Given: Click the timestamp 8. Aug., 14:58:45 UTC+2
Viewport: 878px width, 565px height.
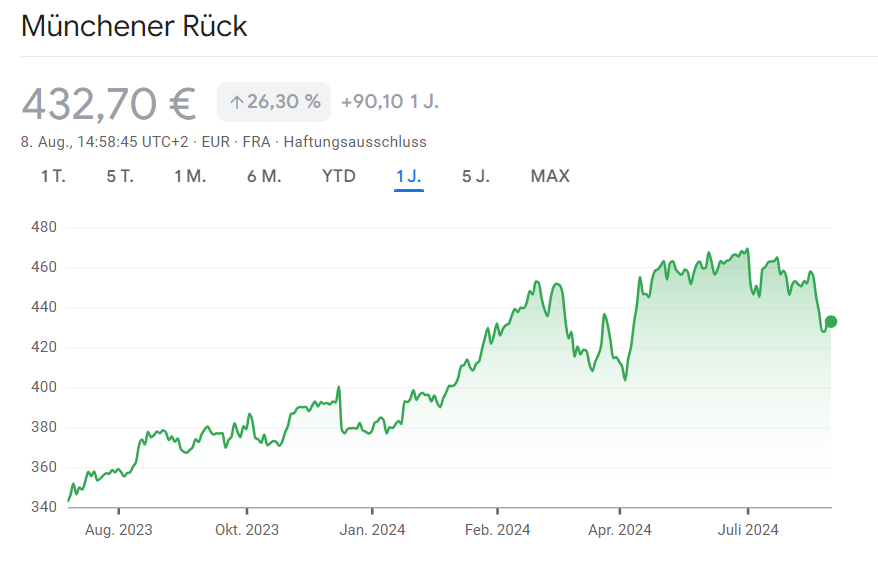Looking at the screenshot, I should (x=105, y=142).
